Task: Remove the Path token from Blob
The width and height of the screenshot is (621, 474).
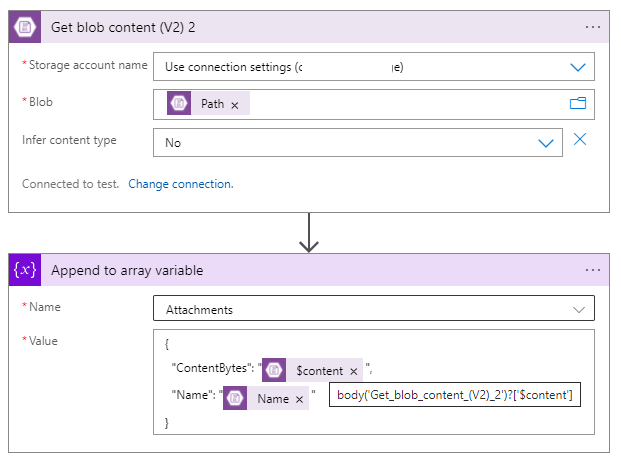Action: click(x=235, y=104)
